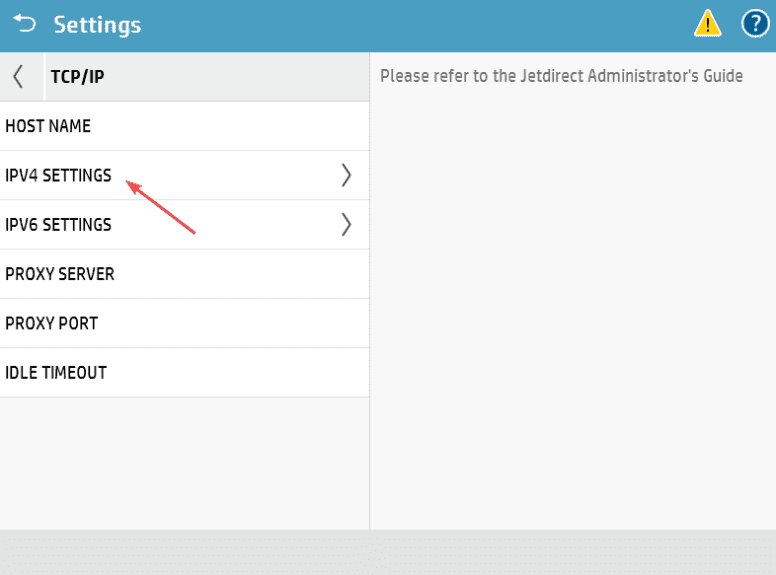The image size is (776, 575).
Task: Select the IPV4 SETTINGS menu label
Action: click(x=58, y=175)
